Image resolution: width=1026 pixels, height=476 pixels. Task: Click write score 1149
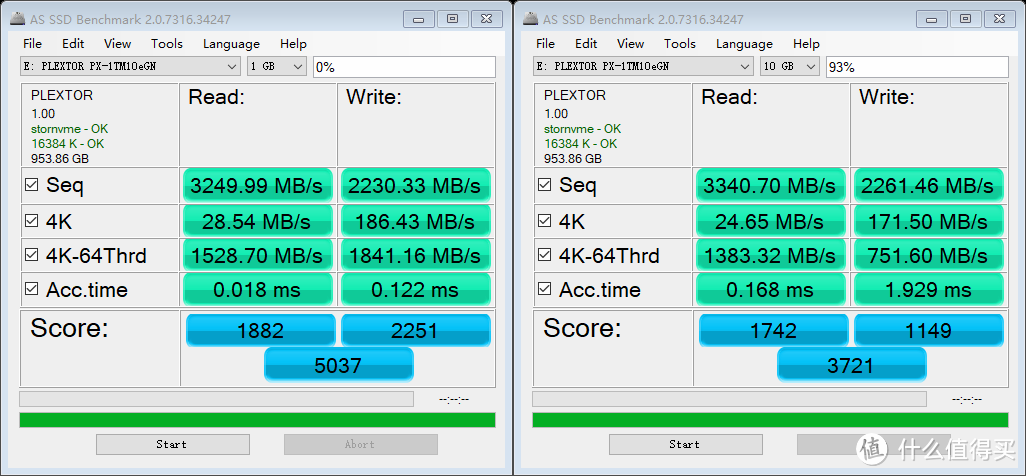(929, 330)
